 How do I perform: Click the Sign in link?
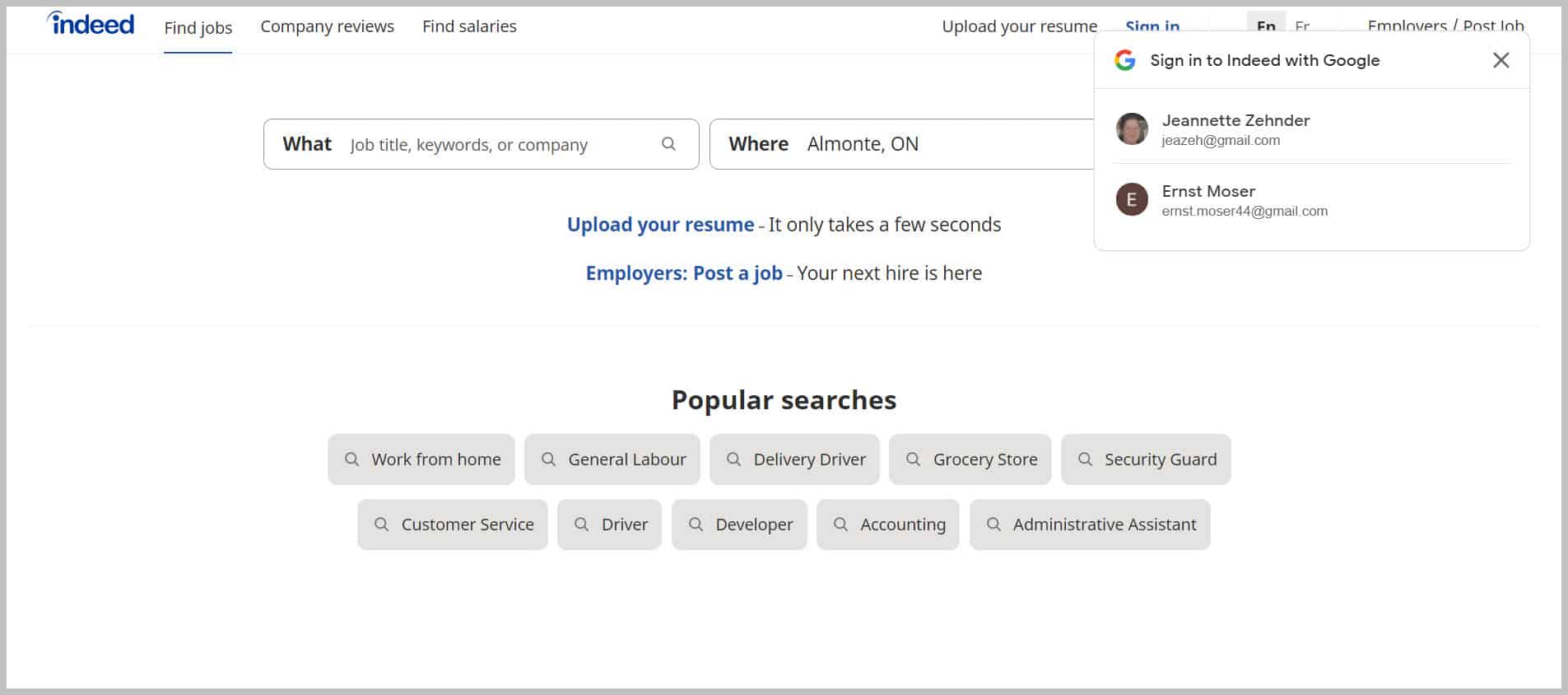pyautogui.click(x=1152, y=26)
